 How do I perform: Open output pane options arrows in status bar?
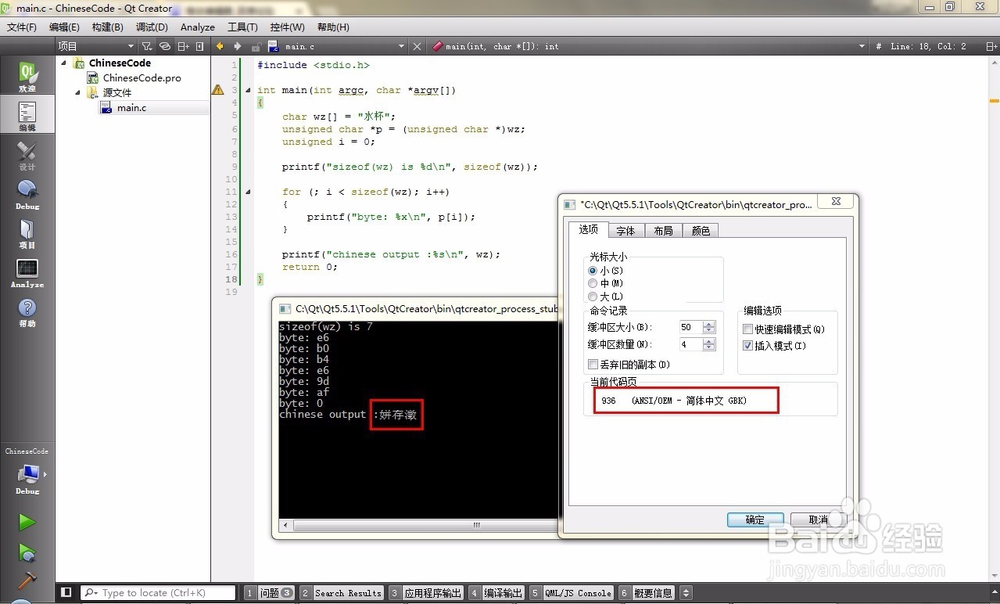click(x=686, y=593)
